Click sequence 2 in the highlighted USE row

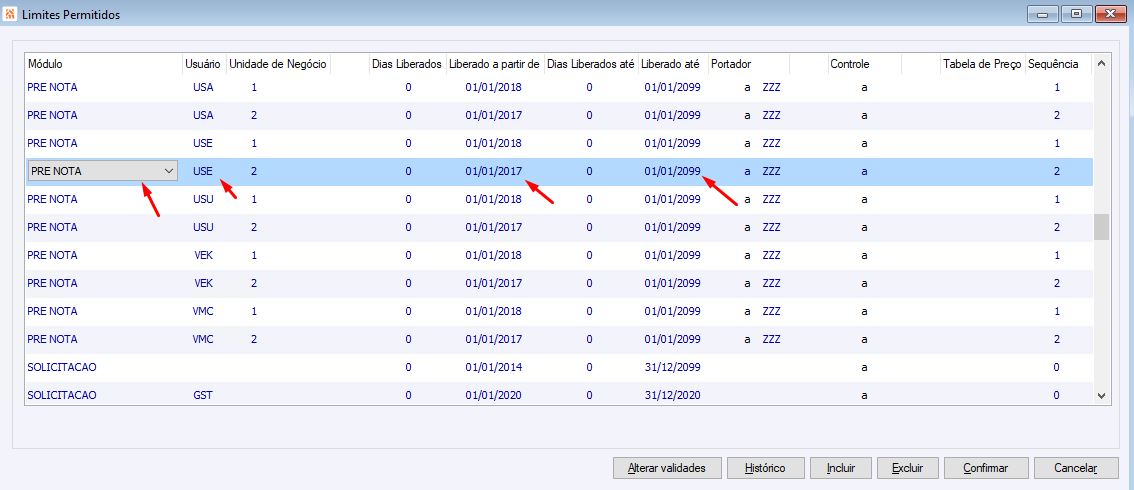(1057, 171)
